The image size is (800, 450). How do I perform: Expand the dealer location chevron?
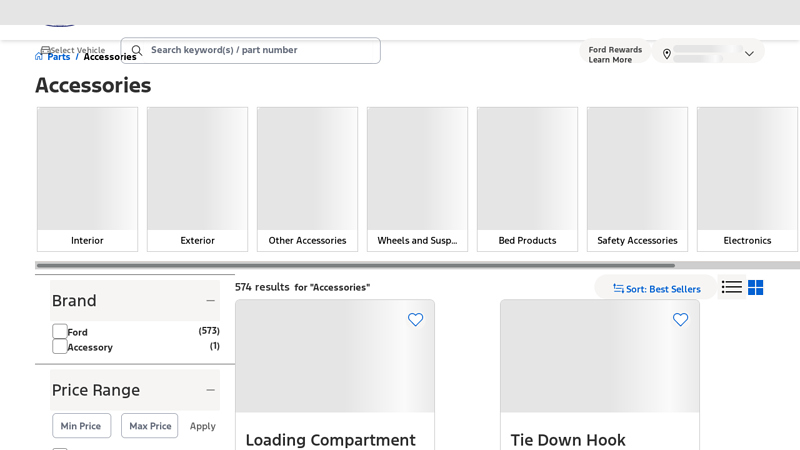click(749, 54)
